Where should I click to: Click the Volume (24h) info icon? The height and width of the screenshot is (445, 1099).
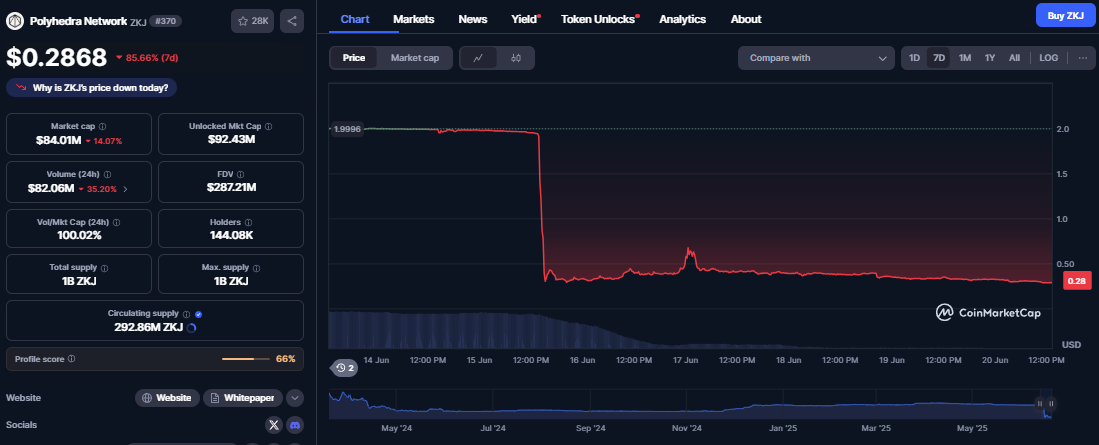coord(107,174)
